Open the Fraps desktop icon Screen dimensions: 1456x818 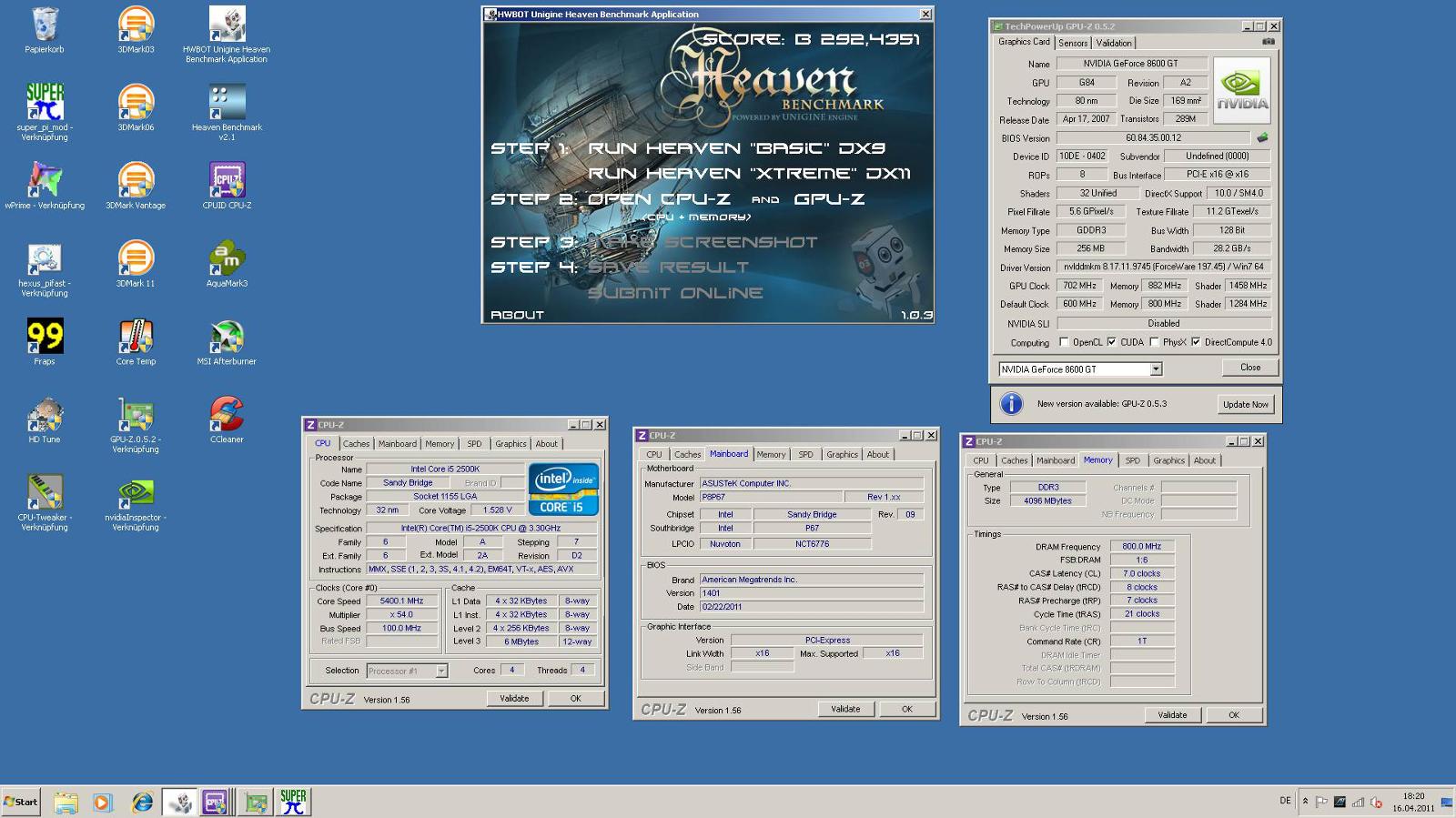coord(44,337)
